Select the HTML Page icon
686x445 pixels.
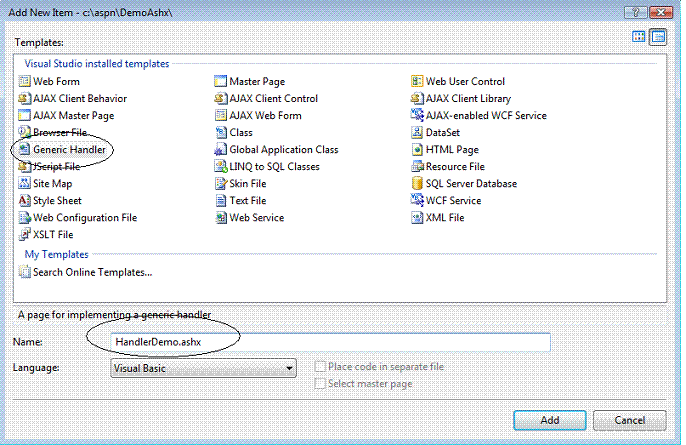pos(417,150)
